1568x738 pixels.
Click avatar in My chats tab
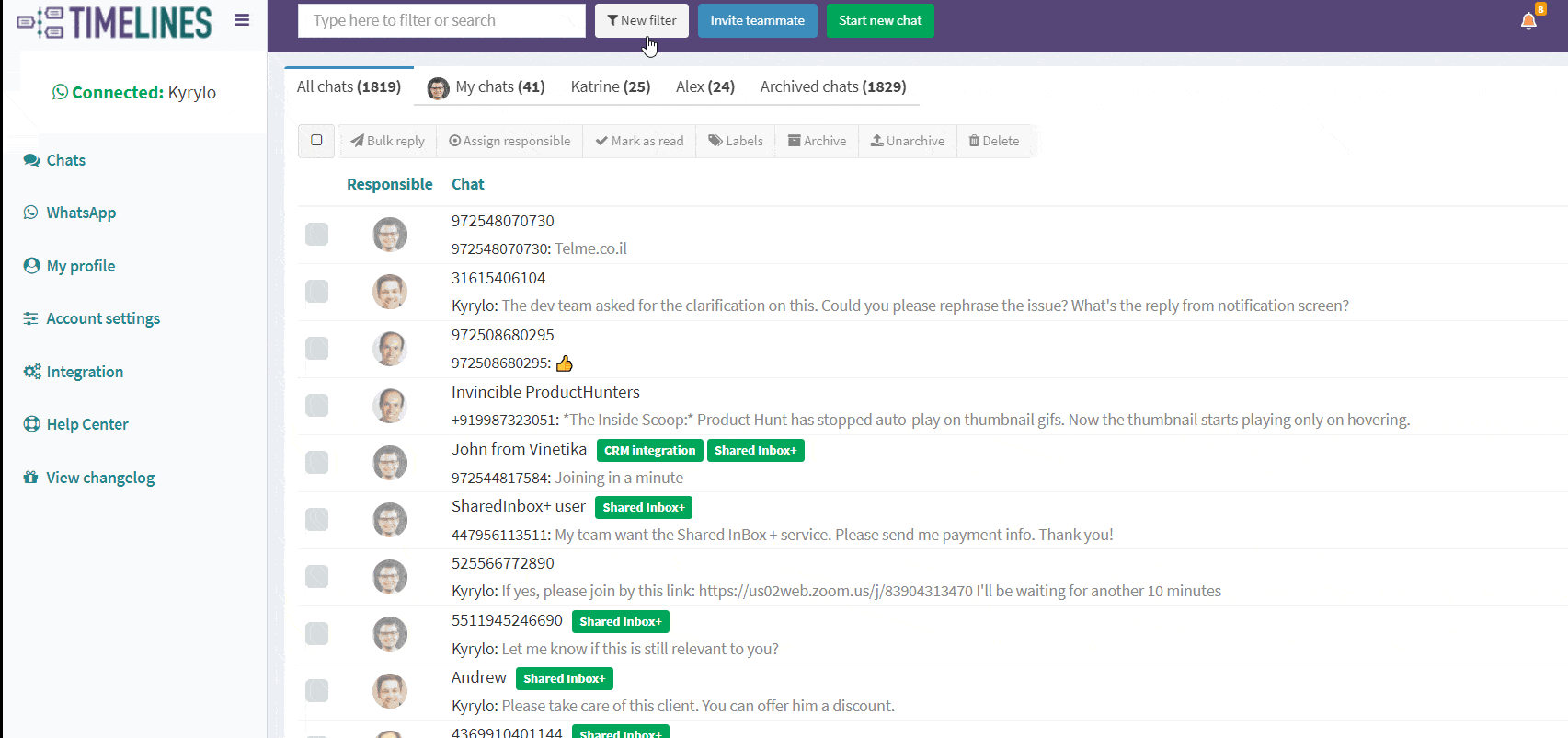point(438,88)
